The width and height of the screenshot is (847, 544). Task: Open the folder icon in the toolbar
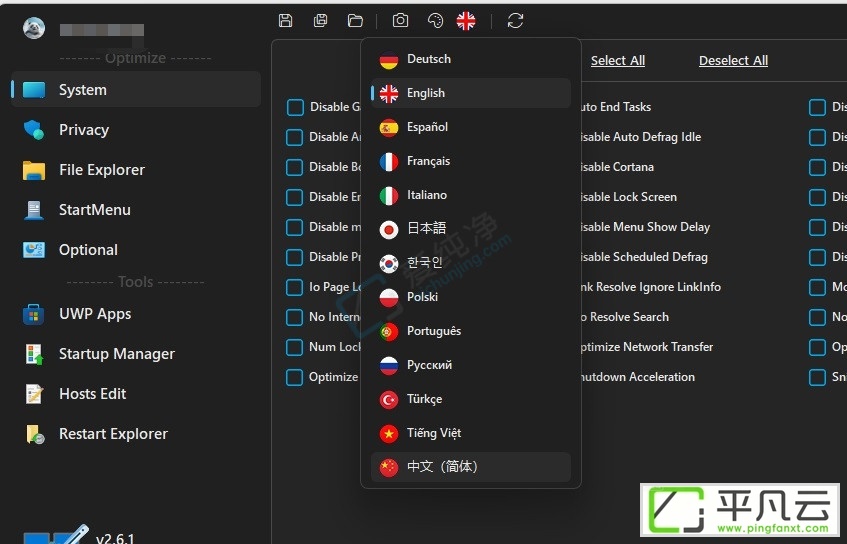355,21
